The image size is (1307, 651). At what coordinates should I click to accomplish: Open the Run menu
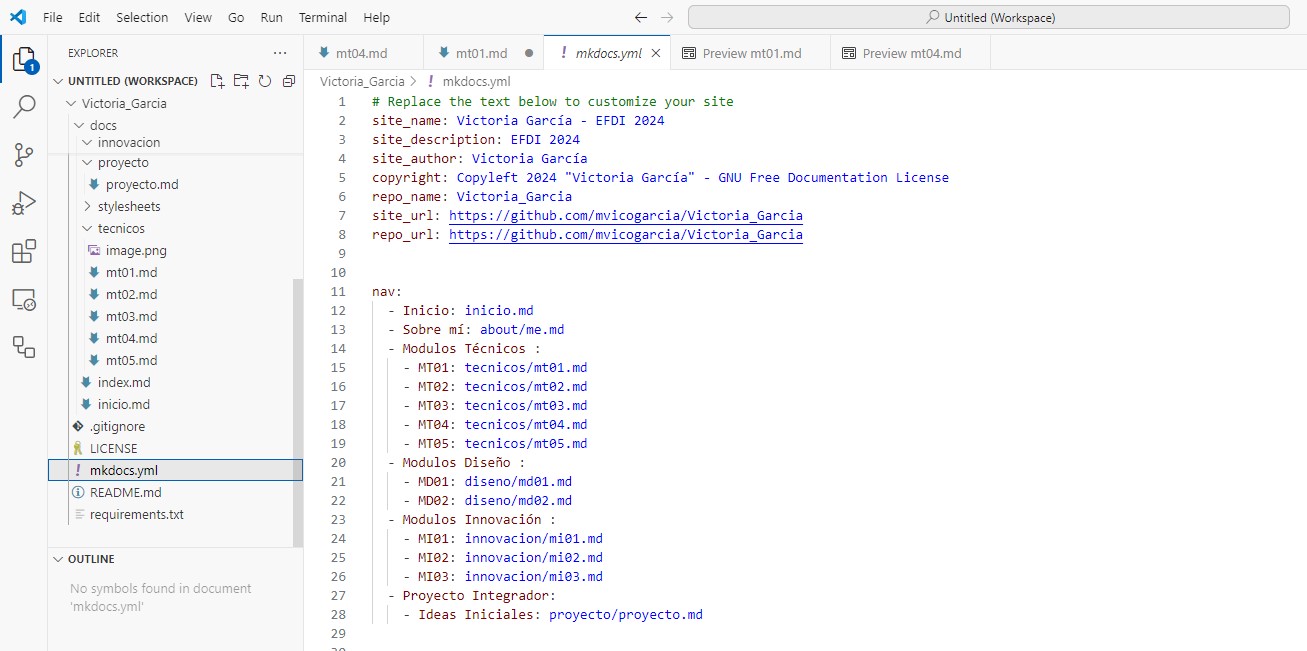point(271,17)
